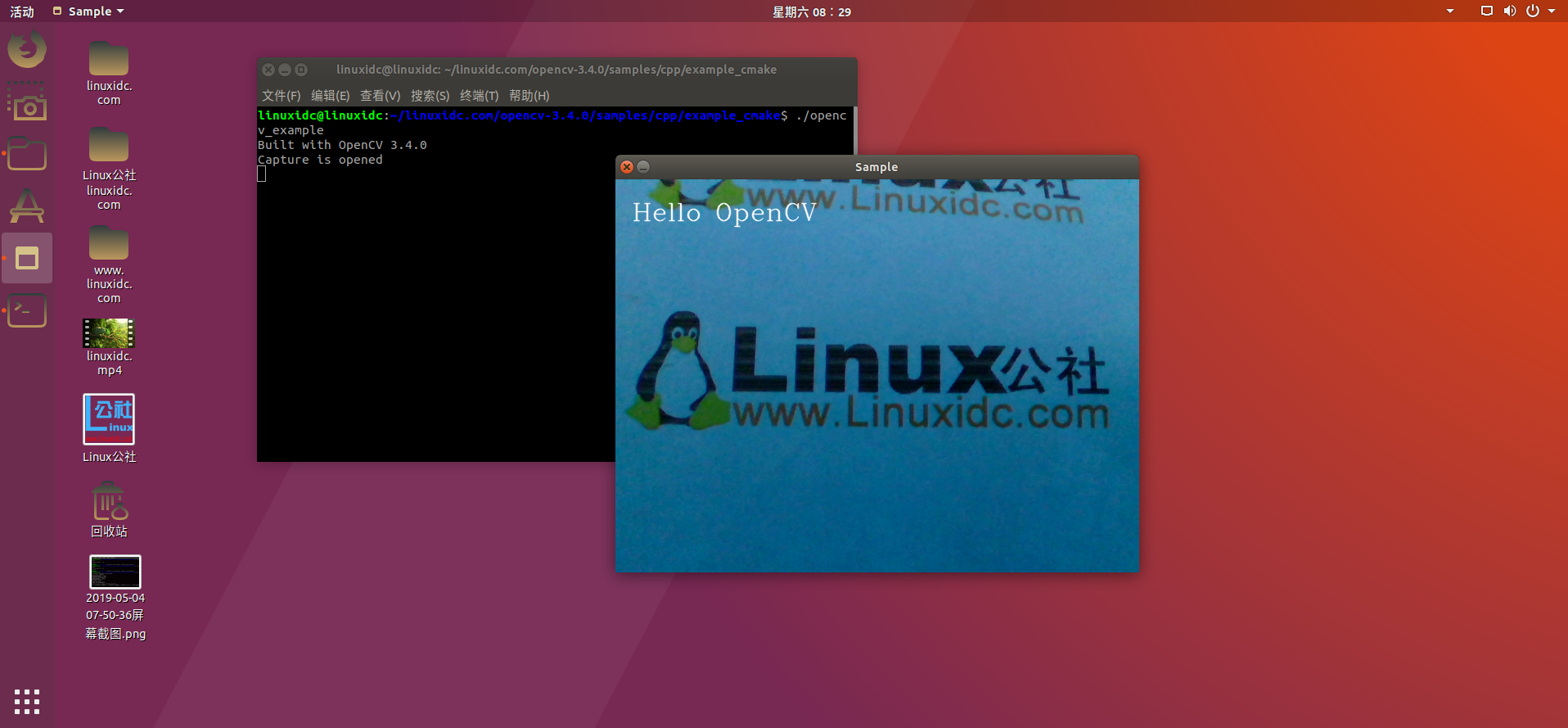Minimize the terminal window
Screen dimensions: 1568x728
pos(285,70)
